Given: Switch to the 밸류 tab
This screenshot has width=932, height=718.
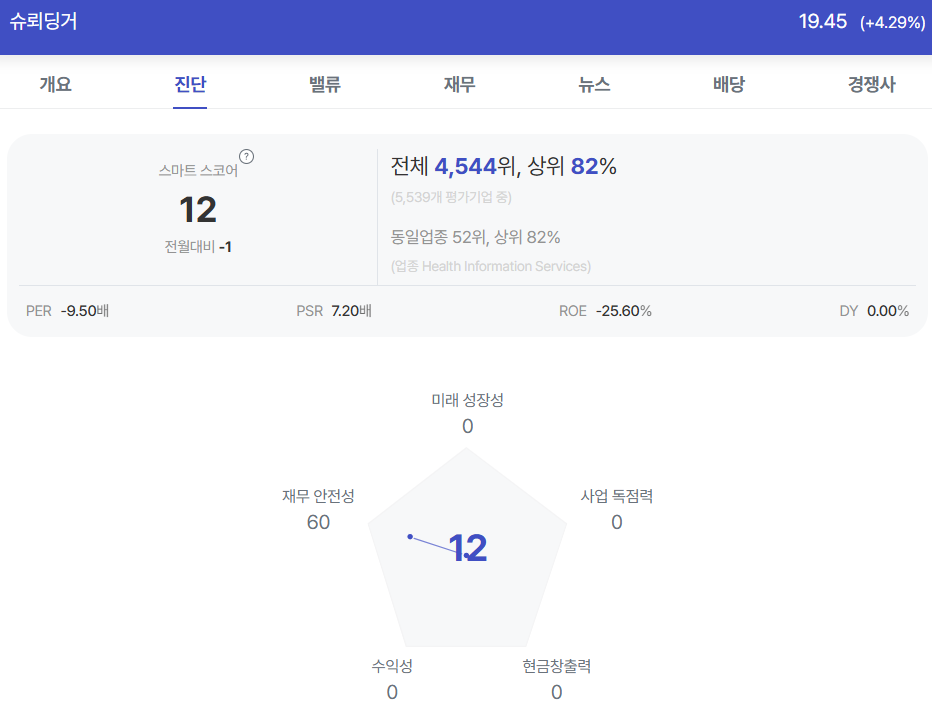Looking at the screenshot, I should pyautogui.click(x=325, y=85).
